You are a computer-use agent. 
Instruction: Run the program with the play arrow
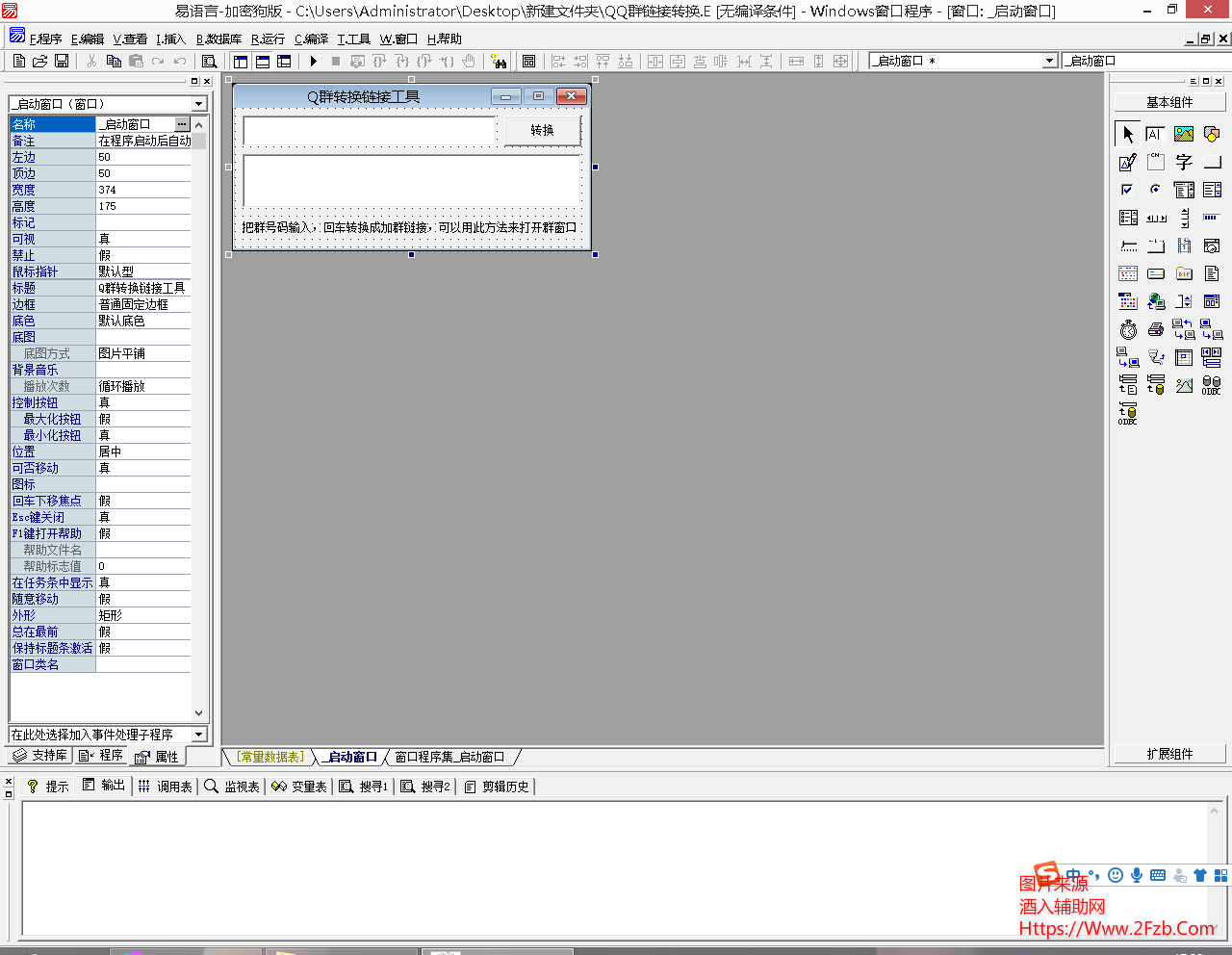(x=314, y=61)
